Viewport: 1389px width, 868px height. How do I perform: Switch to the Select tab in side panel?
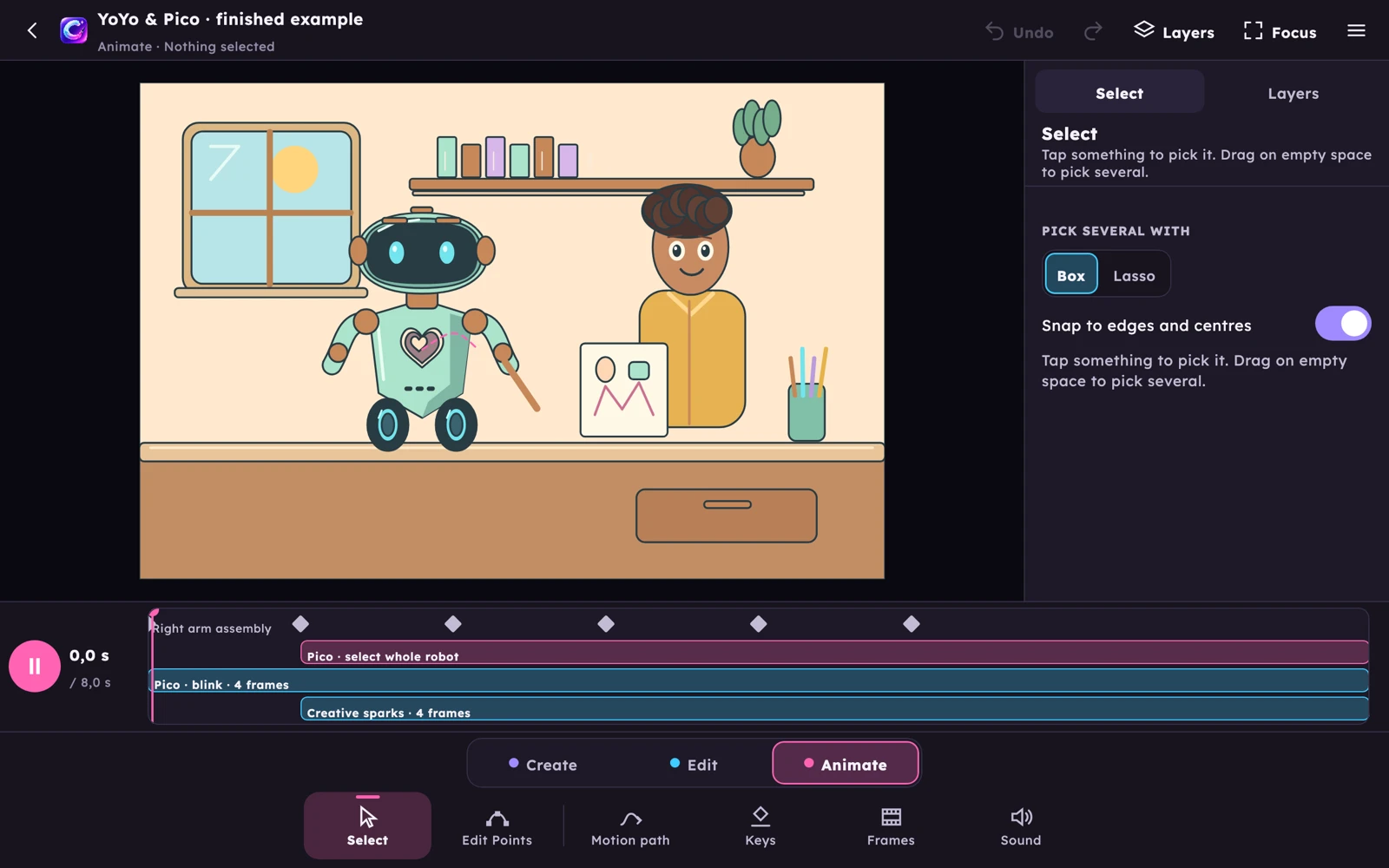coord(1119,92)
